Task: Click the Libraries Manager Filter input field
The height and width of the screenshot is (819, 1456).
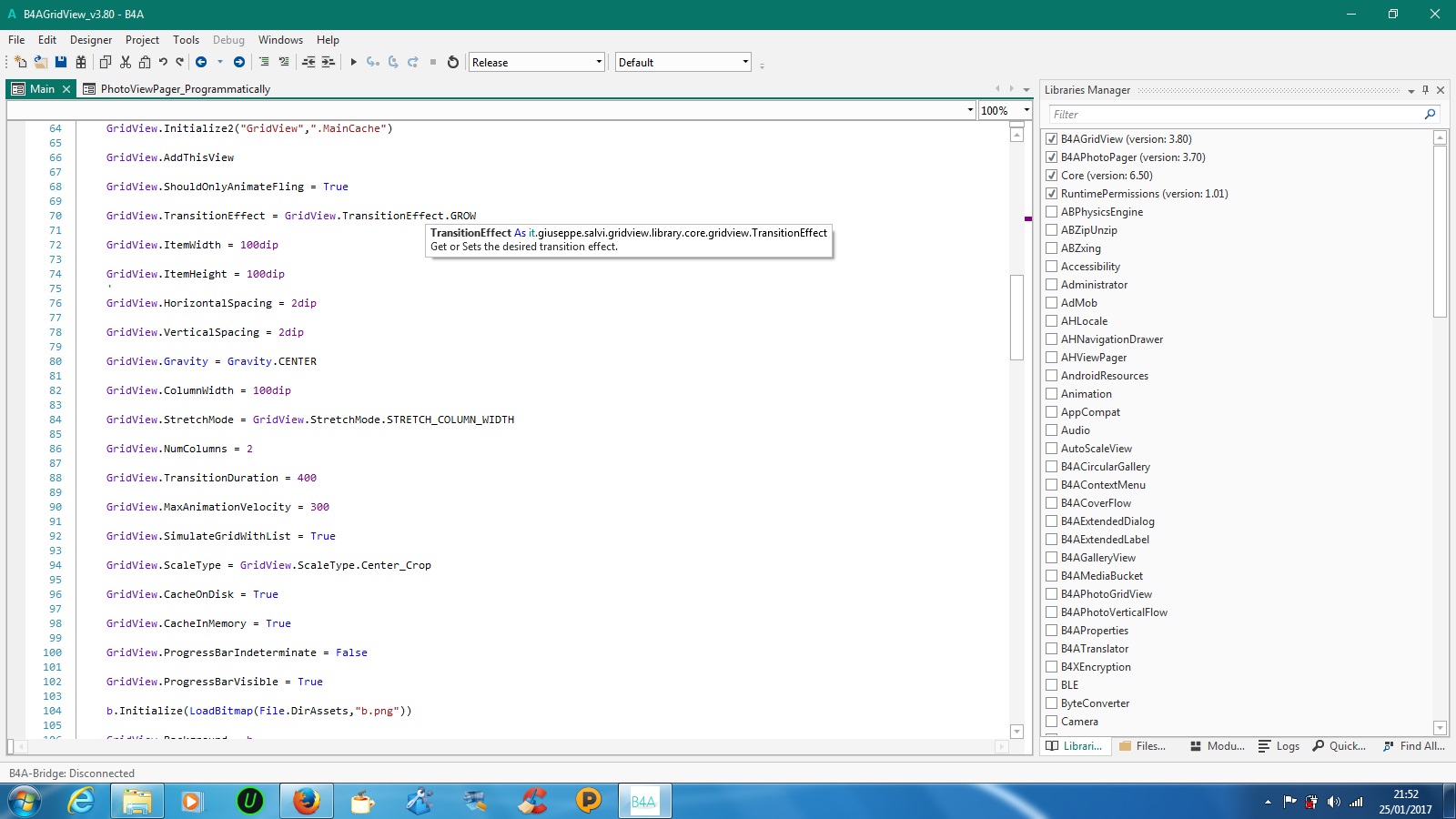Action: click(x=1234, y=115)
